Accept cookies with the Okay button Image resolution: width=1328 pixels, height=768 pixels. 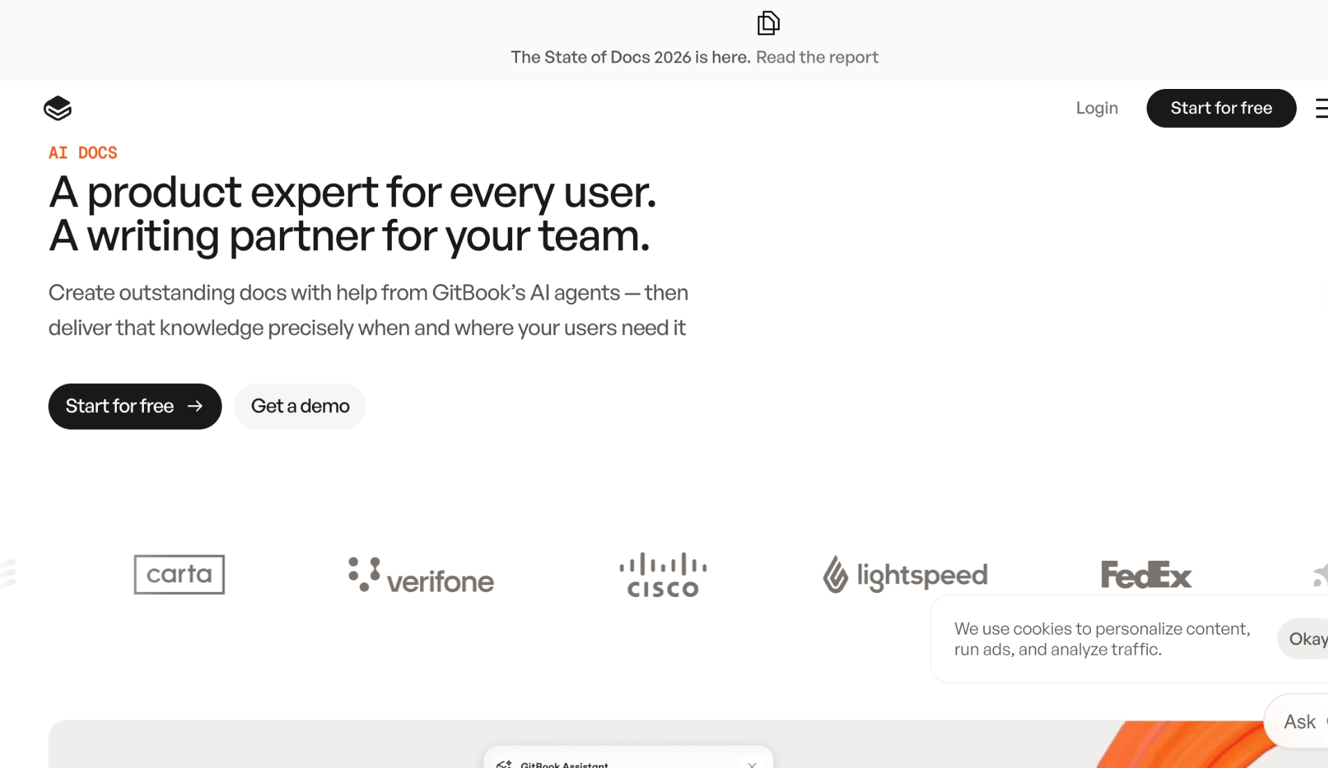1304,639
